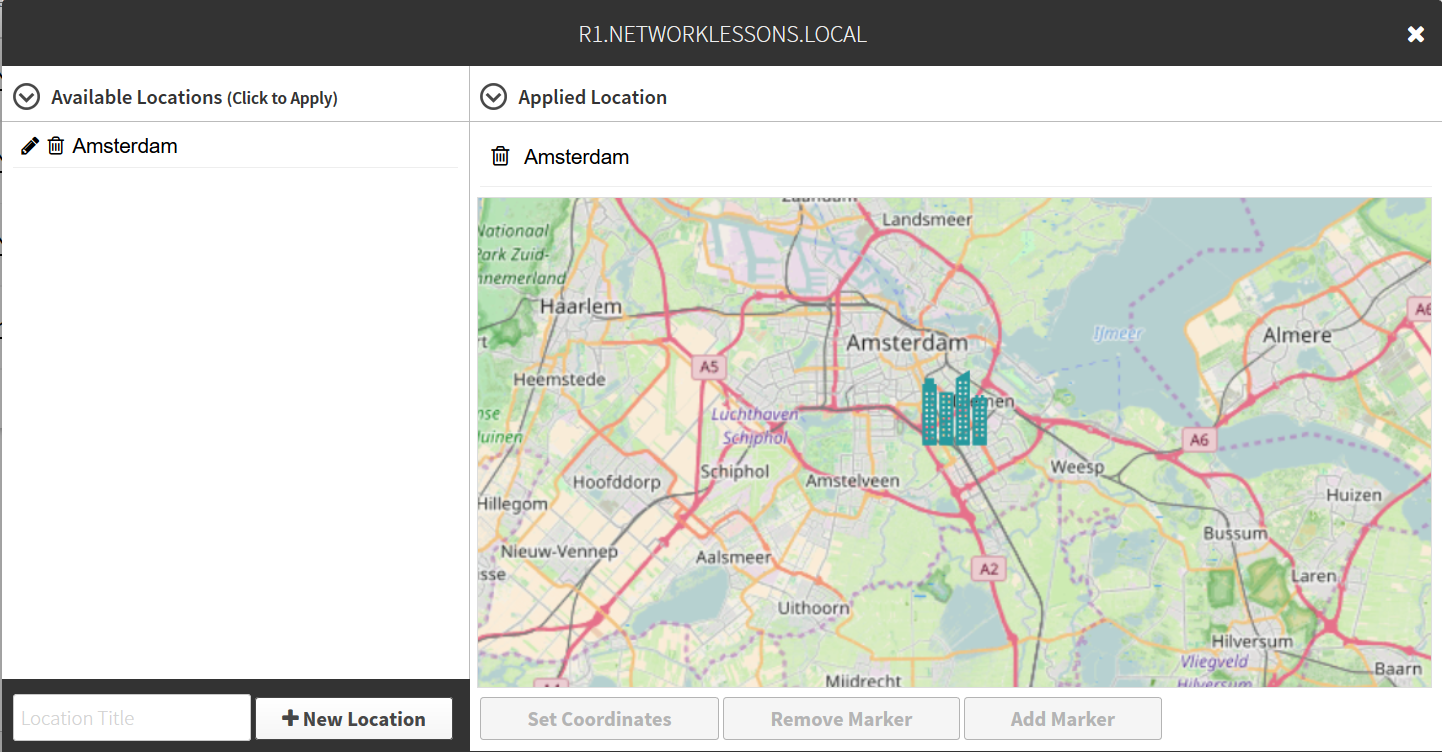Image resolution: width=1442 pixels, height=752 pixels.
Task: Delete Amsterdam from Available Locations list
Action: [56, 146]
